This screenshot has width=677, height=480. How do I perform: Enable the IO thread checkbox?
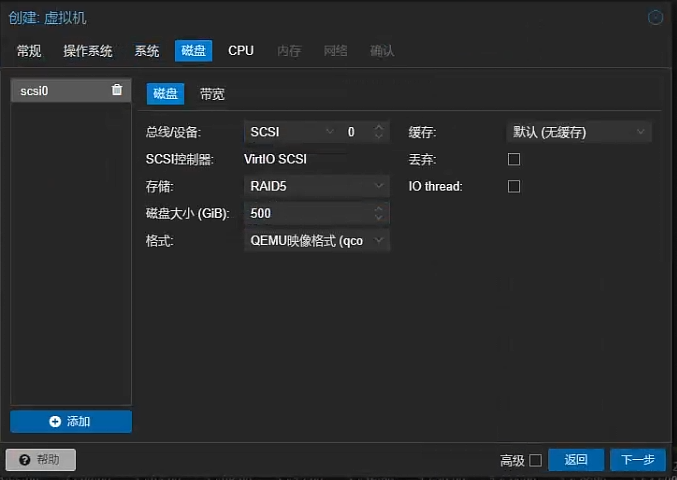coord(514,186)
